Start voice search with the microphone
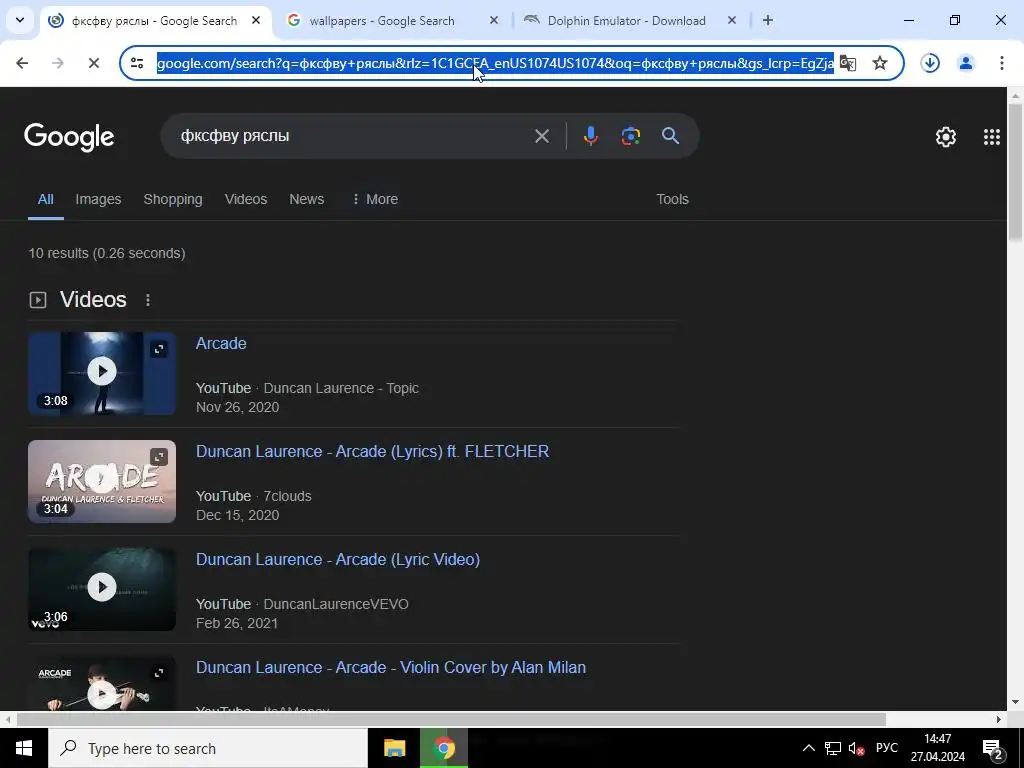This screenshot has height=768, width=1024. pyautogui.click(x=590, y=136)
